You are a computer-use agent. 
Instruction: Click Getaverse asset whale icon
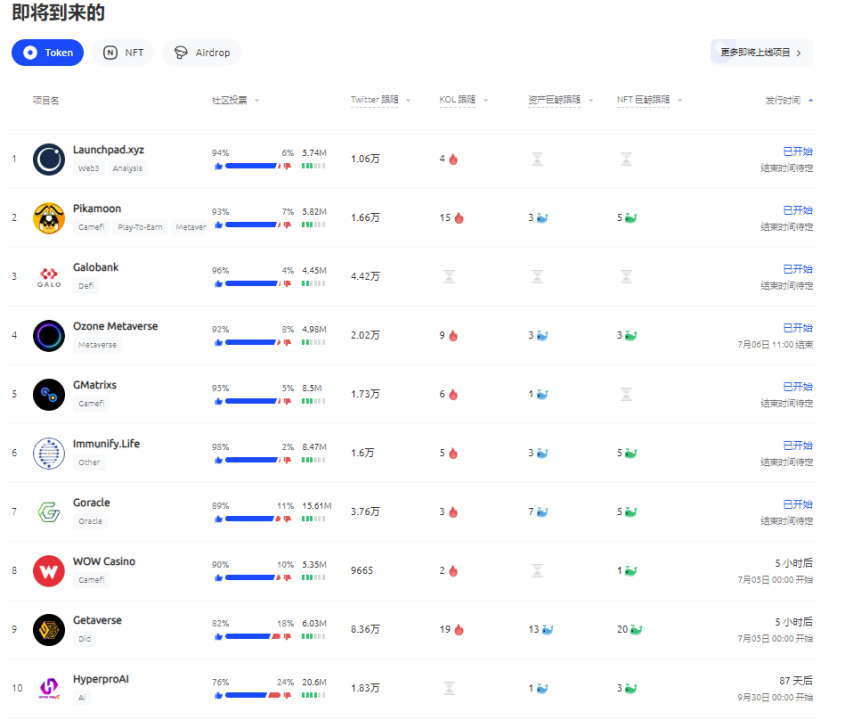click(548, 629)
